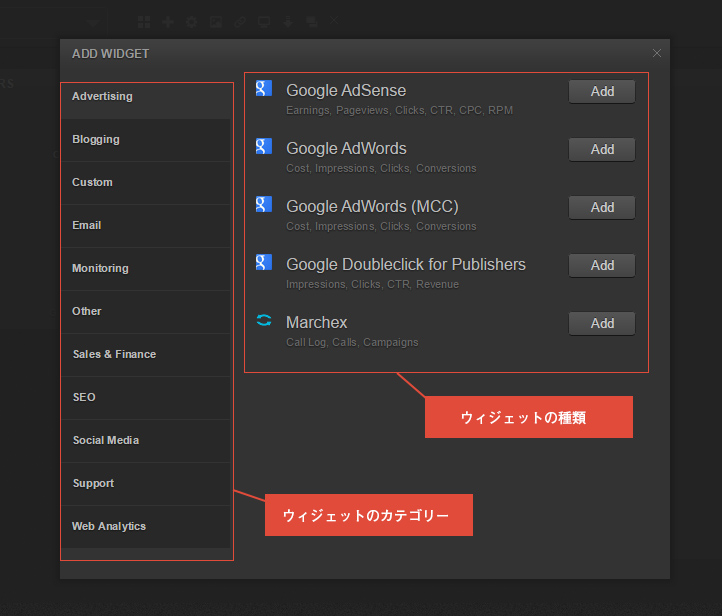Image resolution: width=722 pixels, height=616 pixels.
Task: Click the dimmed monitor display toolbar icon
Action: pos(264,22)
